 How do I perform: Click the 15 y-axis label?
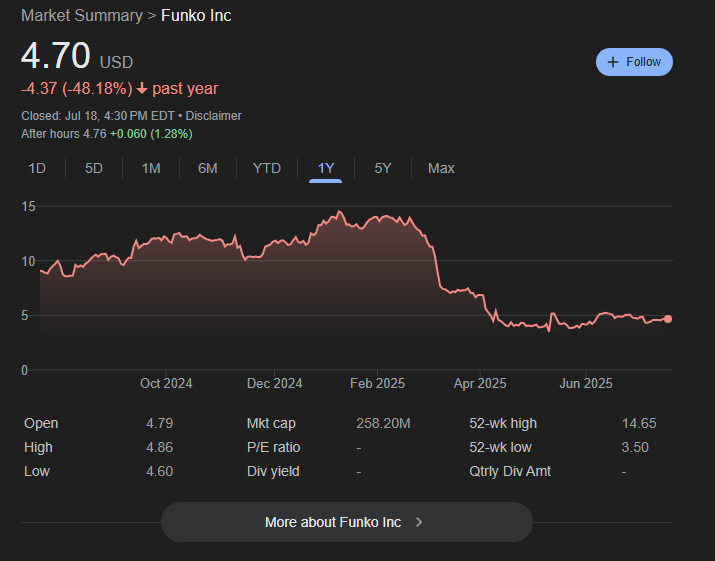(x=28, y=207)
